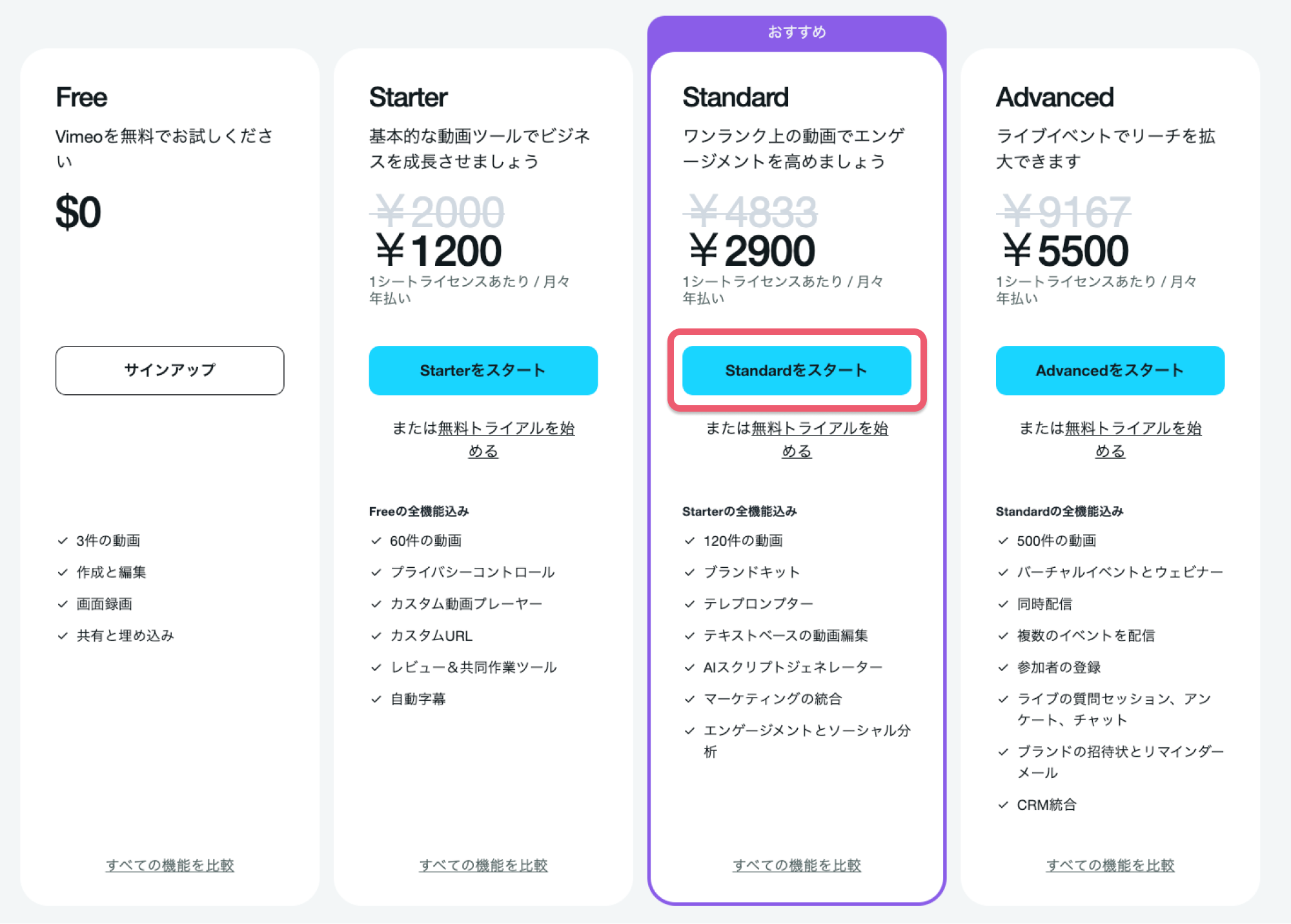Viewport: 1291px width, 924px height.
Task: Click the 複数のイベントを配信 feature
Action: [1086, 636]
